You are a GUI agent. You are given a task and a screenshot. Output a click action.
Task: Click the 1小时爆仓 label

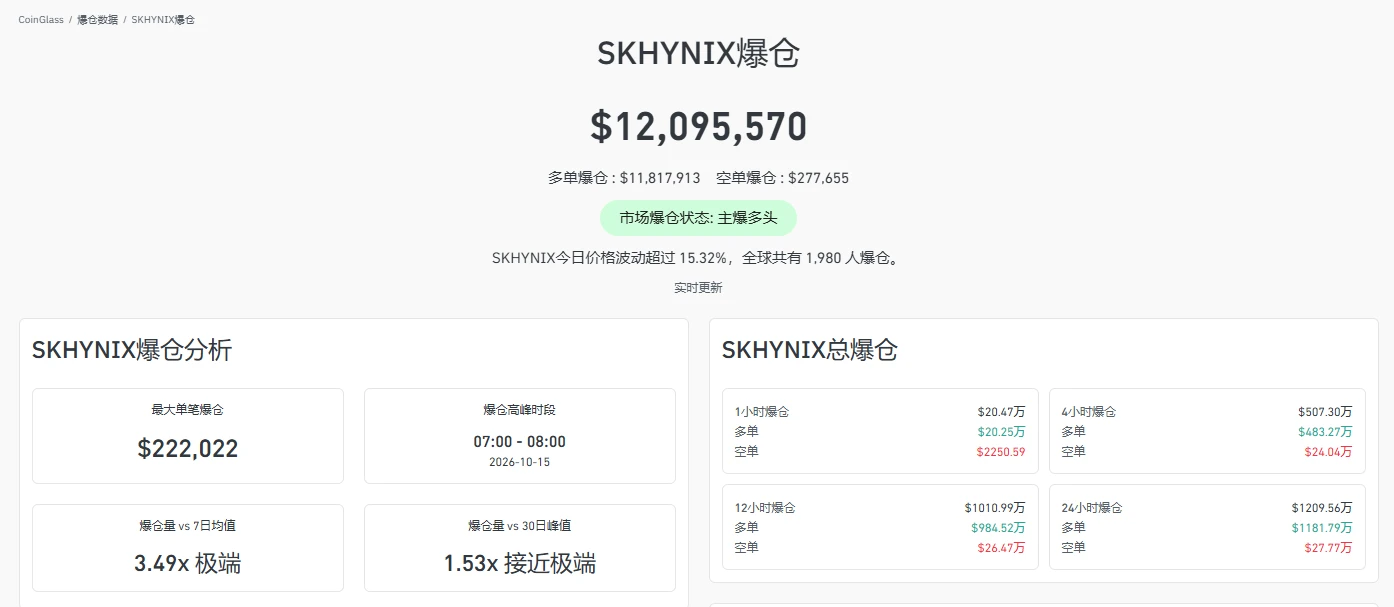(762, 412)
